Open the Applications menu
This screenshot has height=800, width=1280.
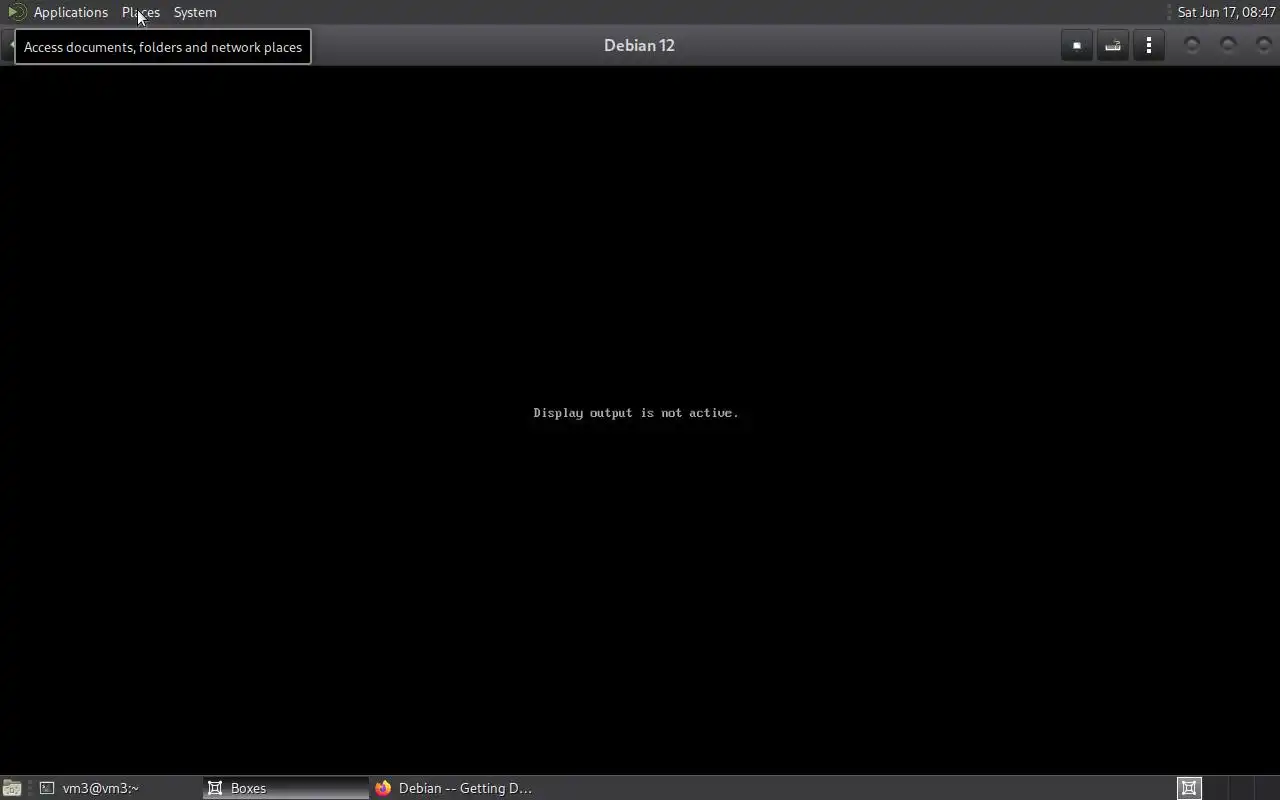coord(70,12)
